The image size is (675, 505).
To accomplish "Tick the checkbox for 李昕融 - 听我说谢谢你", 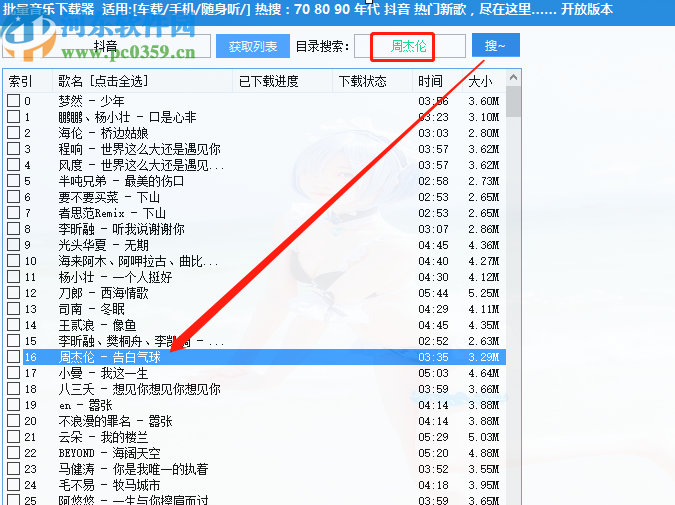I will (13, 229).
